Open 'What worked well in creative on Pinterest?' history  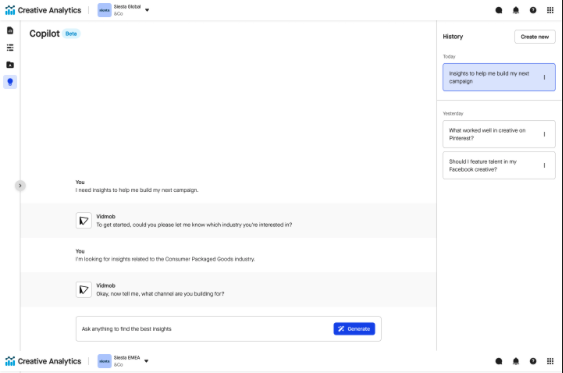[x=499, y=134]
